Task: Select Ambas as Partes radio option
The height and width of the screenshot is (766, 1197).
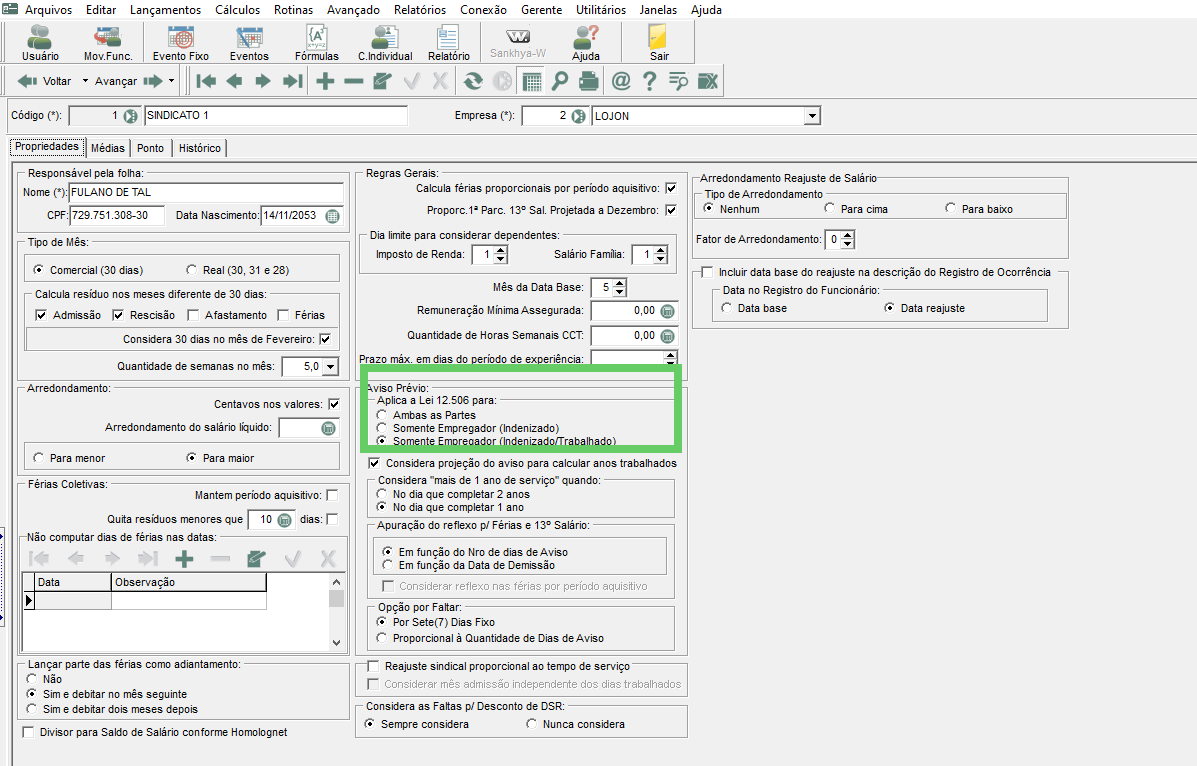Action: pyautogui.click(x=381, y=415)
